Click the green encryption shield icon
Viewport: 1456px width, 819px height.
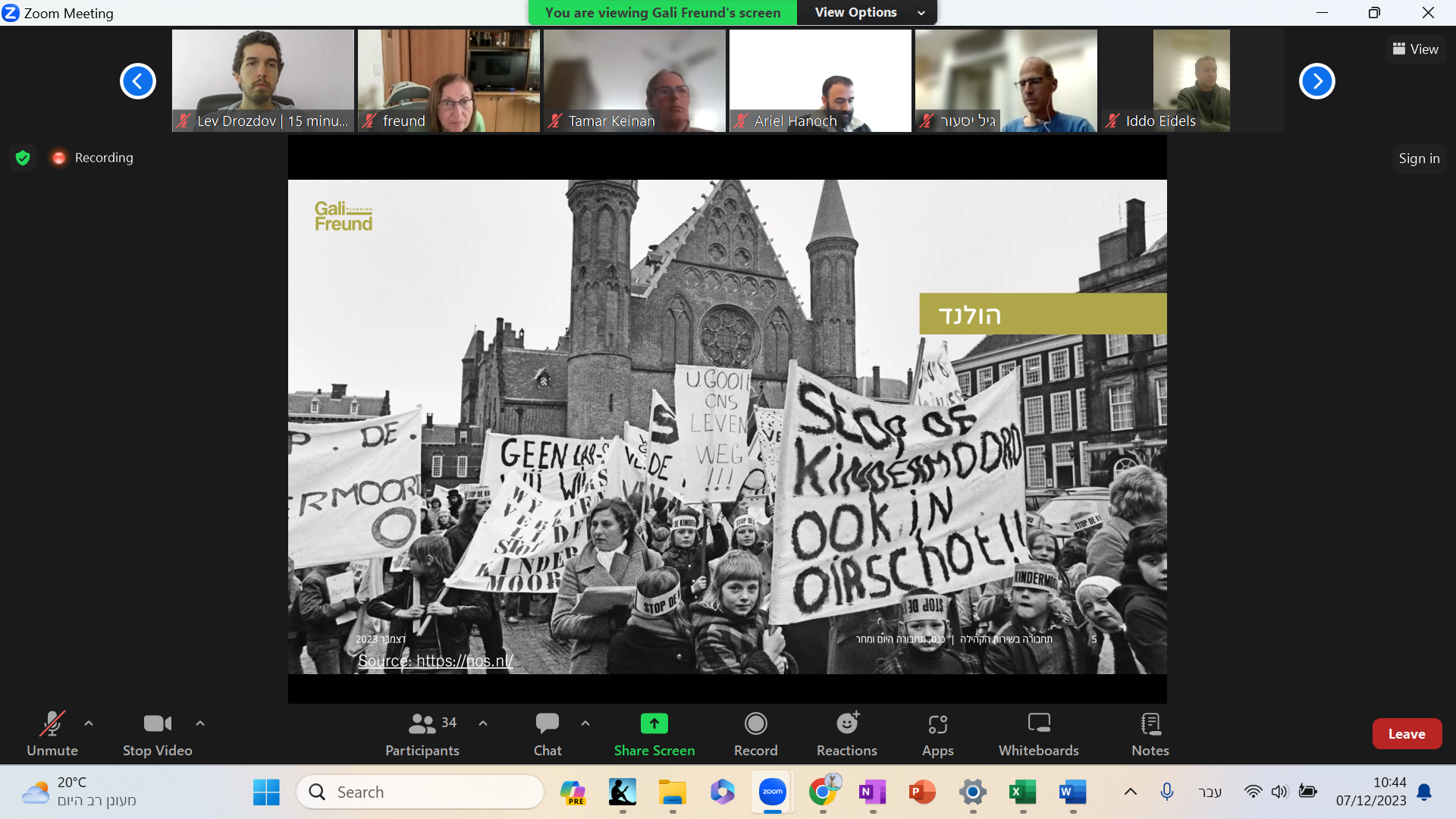23,158
